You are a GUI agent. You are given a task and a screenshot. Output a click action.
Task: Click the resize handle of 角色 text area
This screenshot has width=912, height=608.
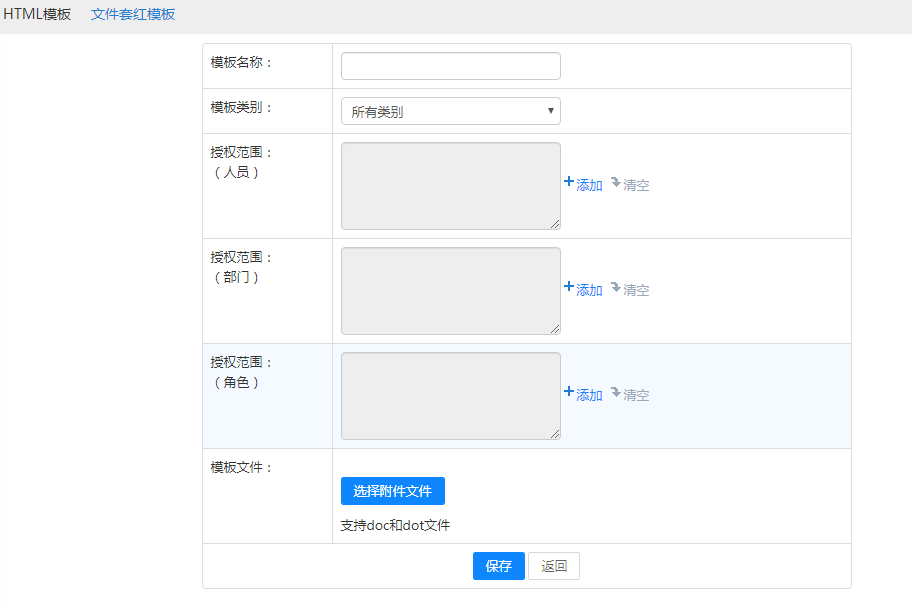(555, 435)
